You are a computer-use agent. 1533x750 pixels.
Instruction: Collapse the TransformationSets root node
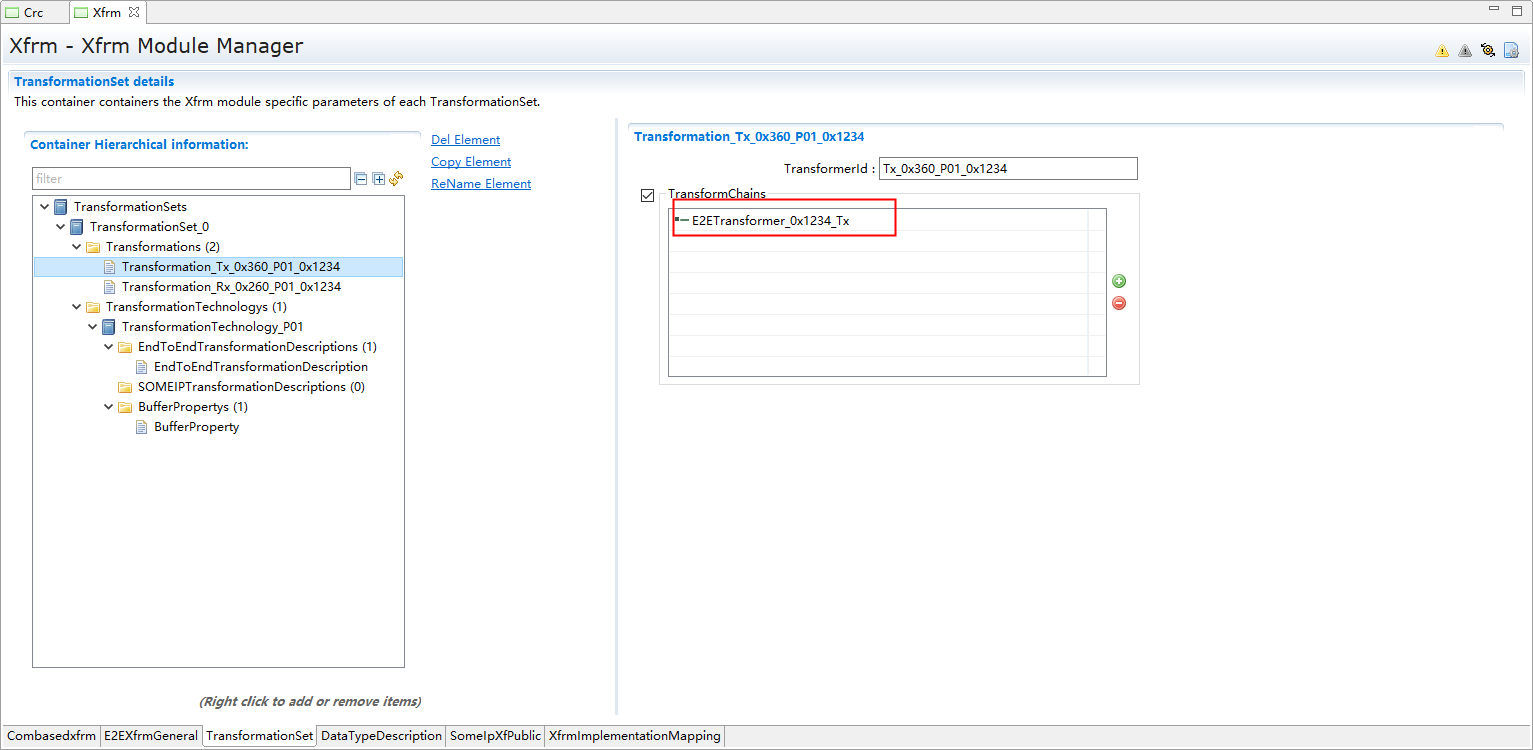[44, 207]
